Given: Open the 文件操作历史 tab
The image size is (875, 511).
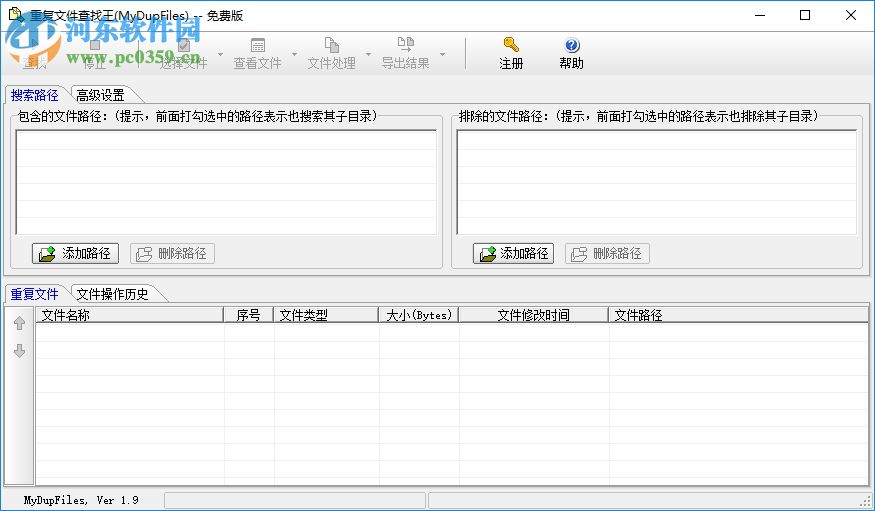Looking at the screenshot, I should click(113, 294).
